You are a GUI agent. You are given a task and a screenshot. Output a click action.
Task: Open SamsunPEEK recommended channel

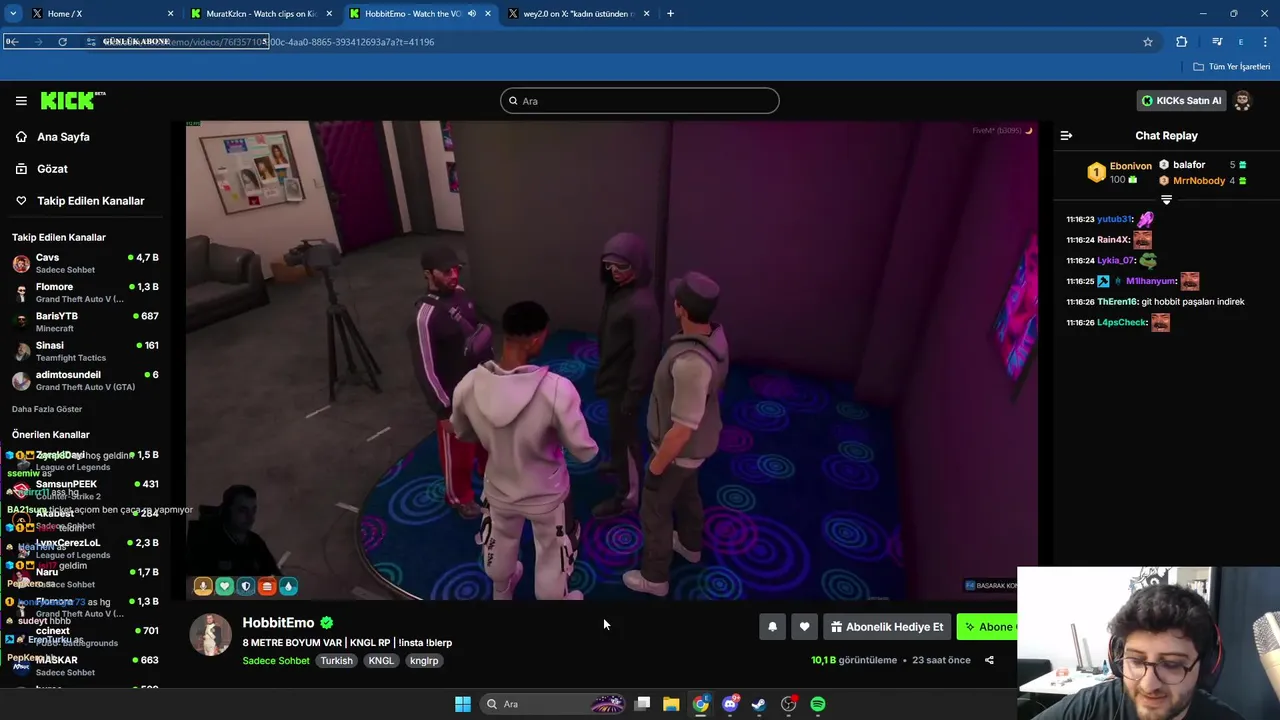click(85, 489)
